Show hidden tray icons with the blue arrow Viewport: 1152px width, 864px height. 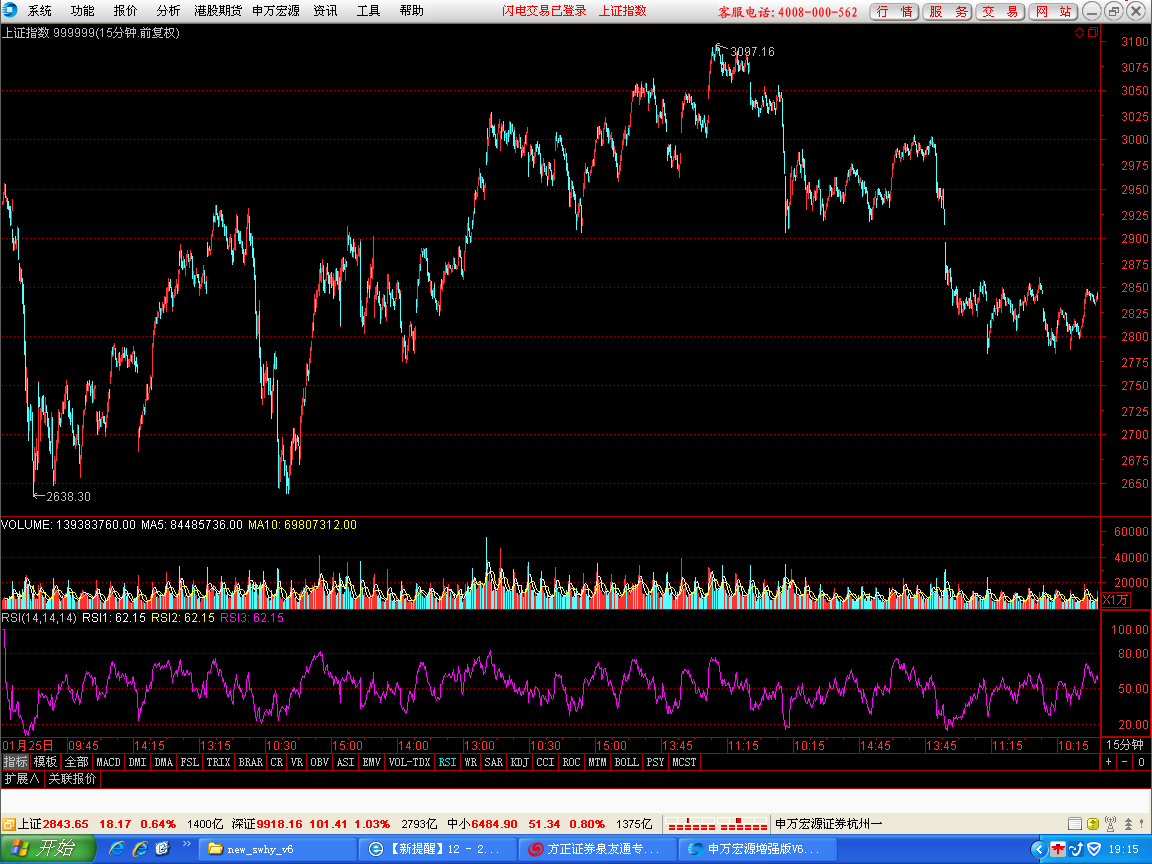(x=1038, y=849)
